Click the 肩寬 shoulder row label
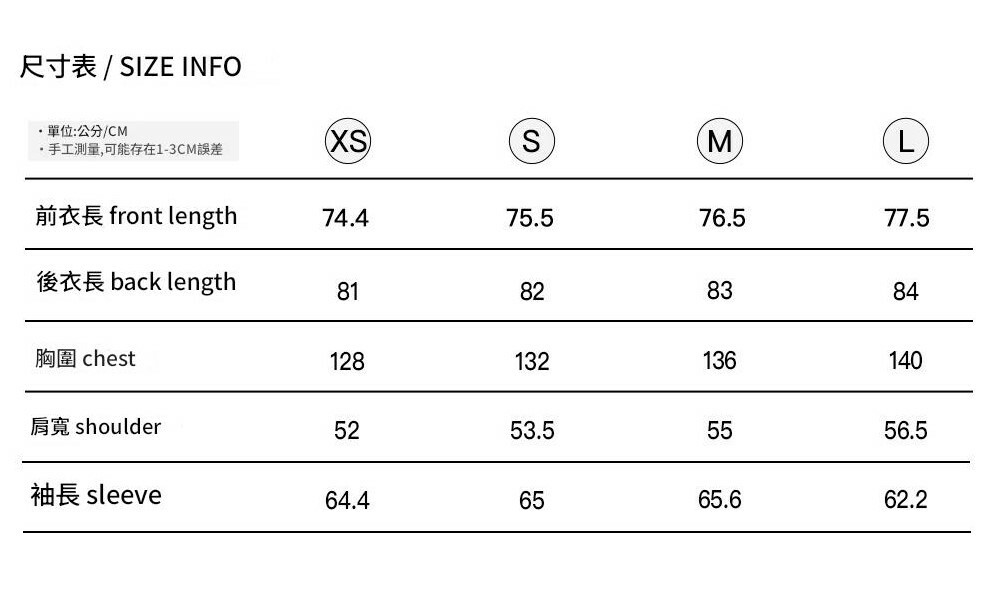Viewport: 999px width, 590px height. click(x=95, y=427)
